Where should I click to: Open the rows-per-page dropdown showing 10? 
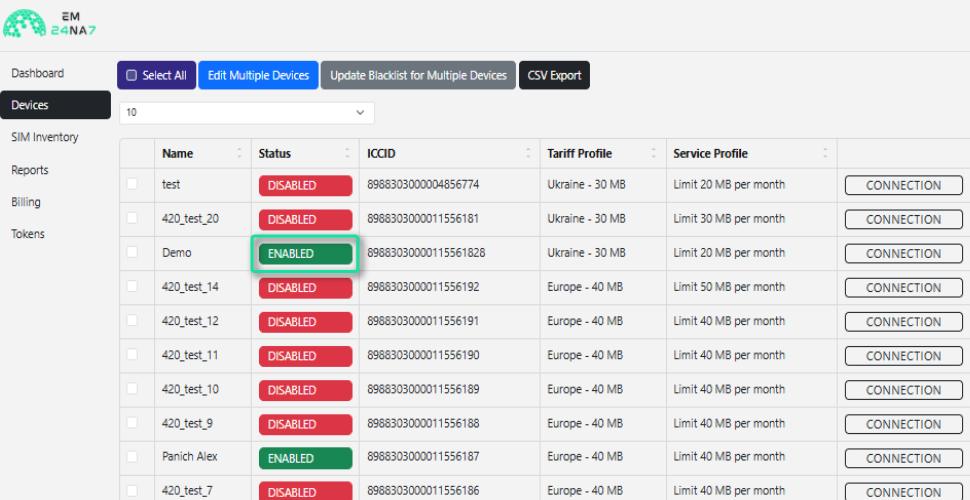[x=246, y=113]
